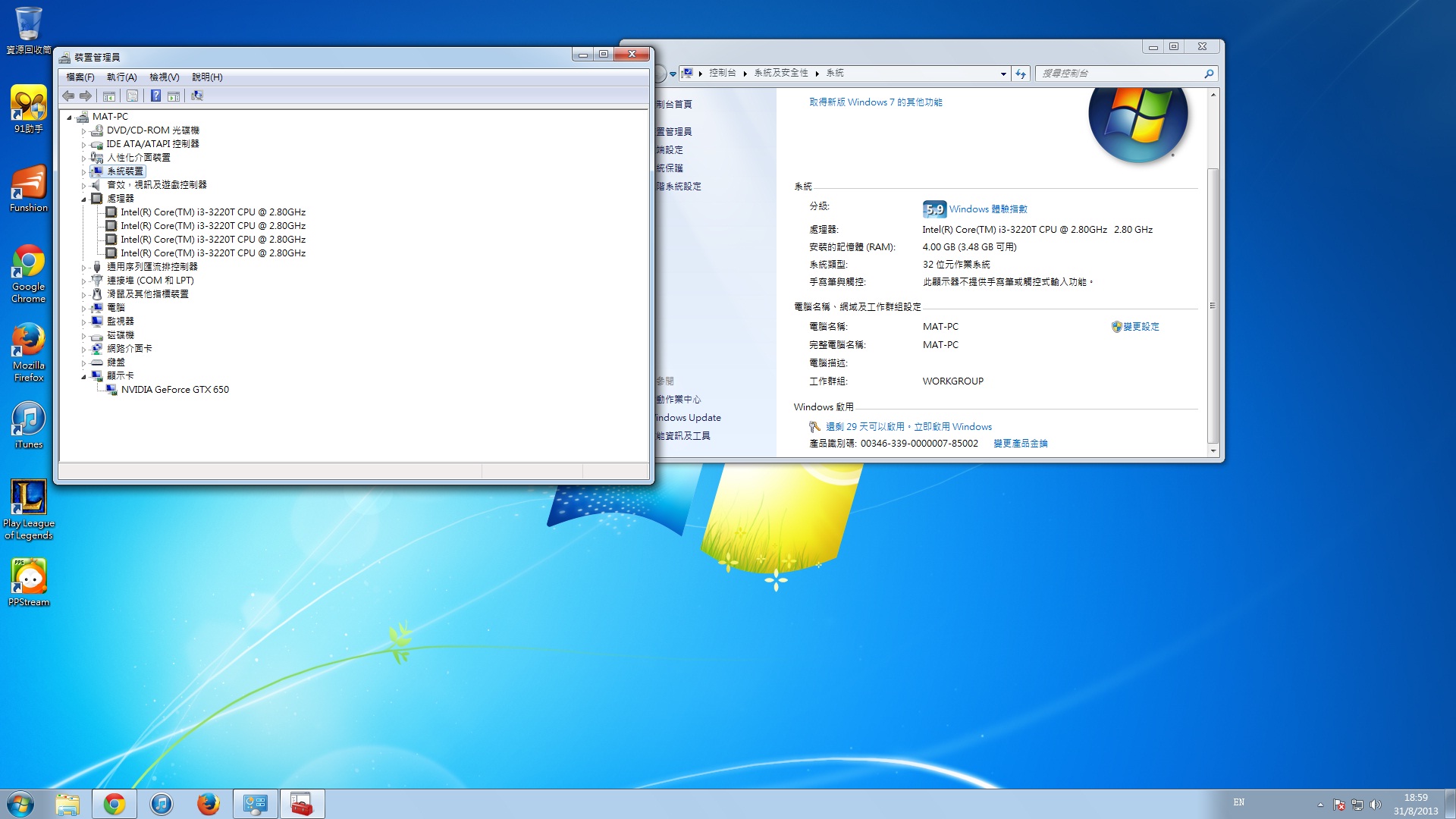Open iTunes desktop shortcut
Image resolution: width=1456 pixels, height=819 pixels.
(x=29, y=425)
